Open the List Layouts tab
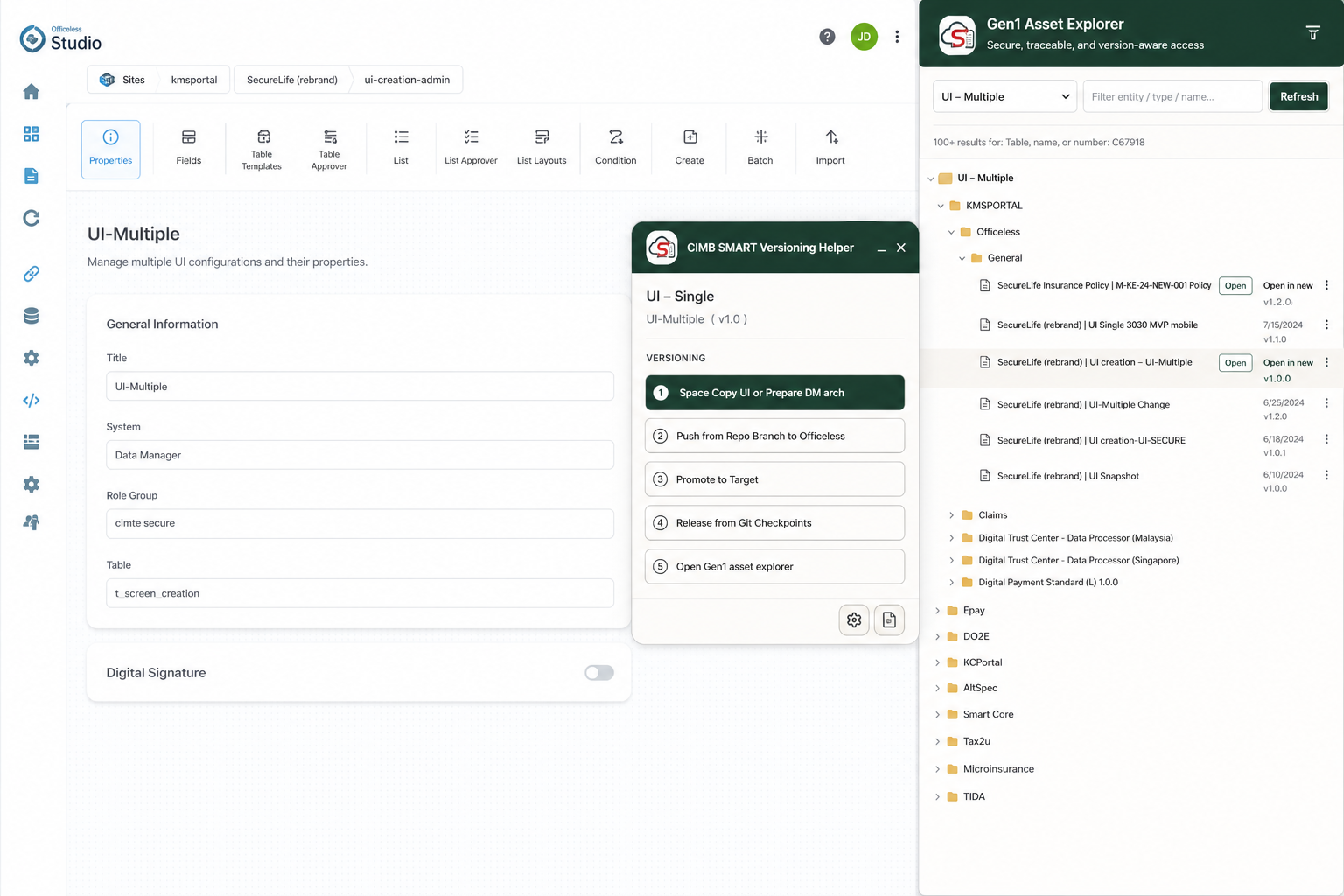 click(542, 149)
